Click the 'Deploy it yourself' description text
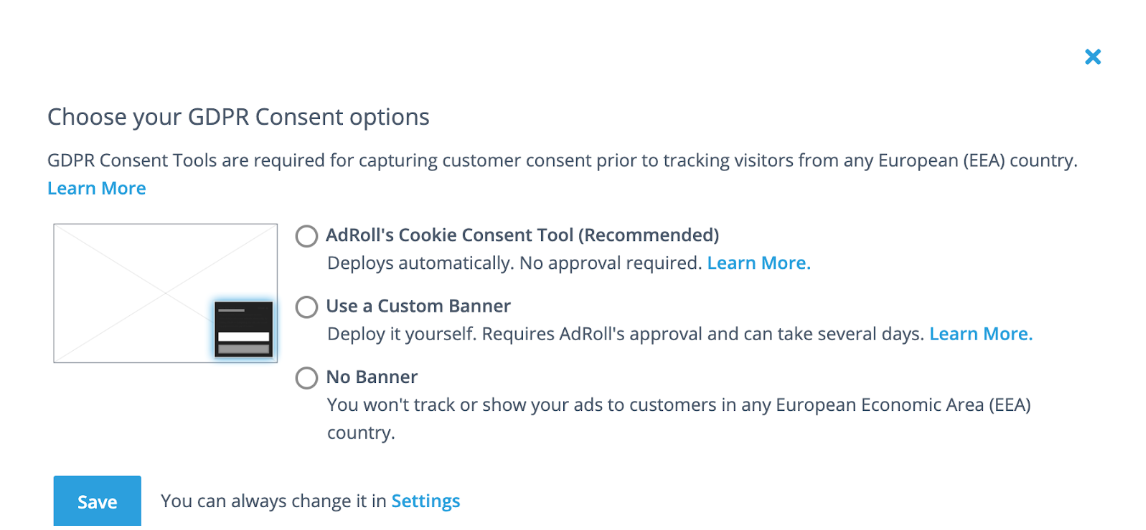Screen dimensions: 1146x530 (x=625, y=334)
